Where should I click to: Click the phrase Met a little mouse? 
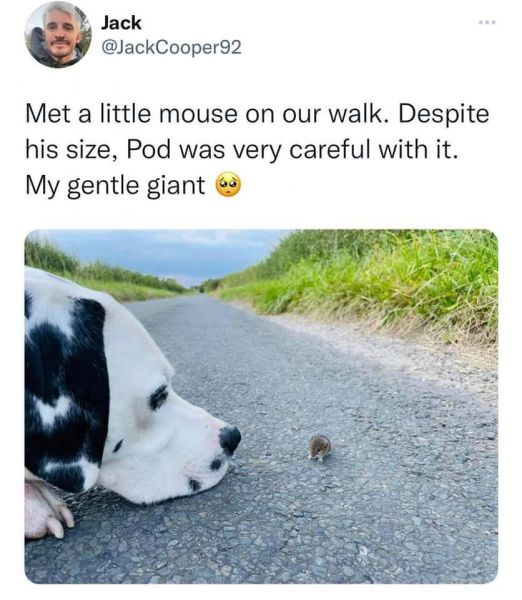click(131, 114)
